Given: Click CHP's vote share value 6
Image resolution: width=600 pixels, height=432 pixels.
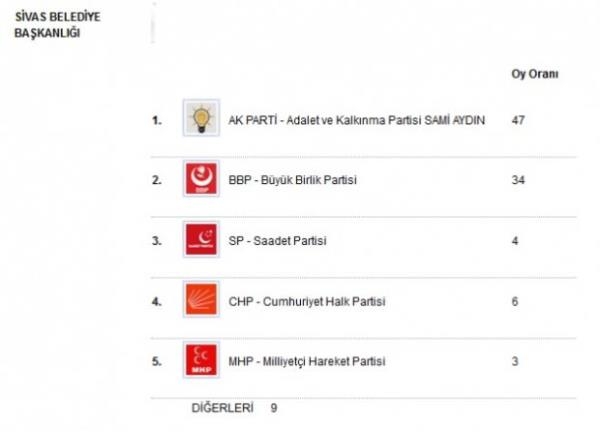Looking at the screenshot, I should (513, 302).
